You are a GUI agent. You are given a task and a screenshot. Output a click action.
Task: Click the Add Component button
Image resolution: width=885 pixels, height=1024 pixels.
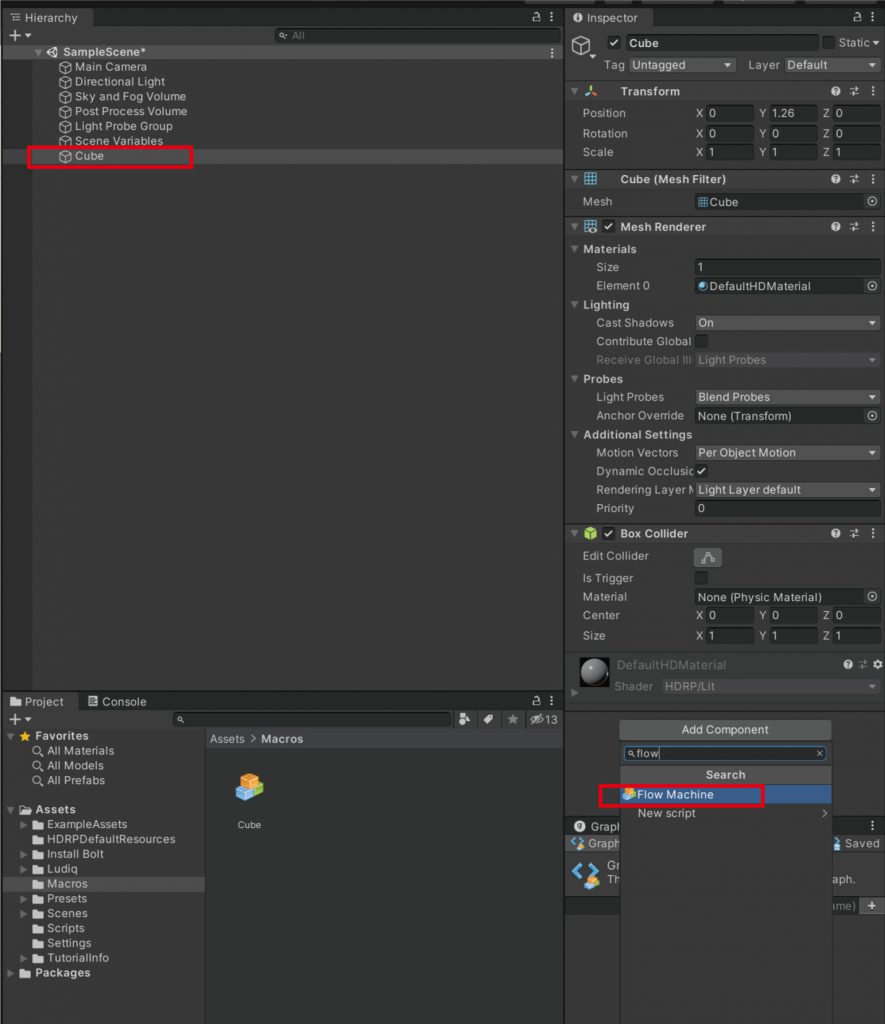pyautogui.click(x=725, y=730)
